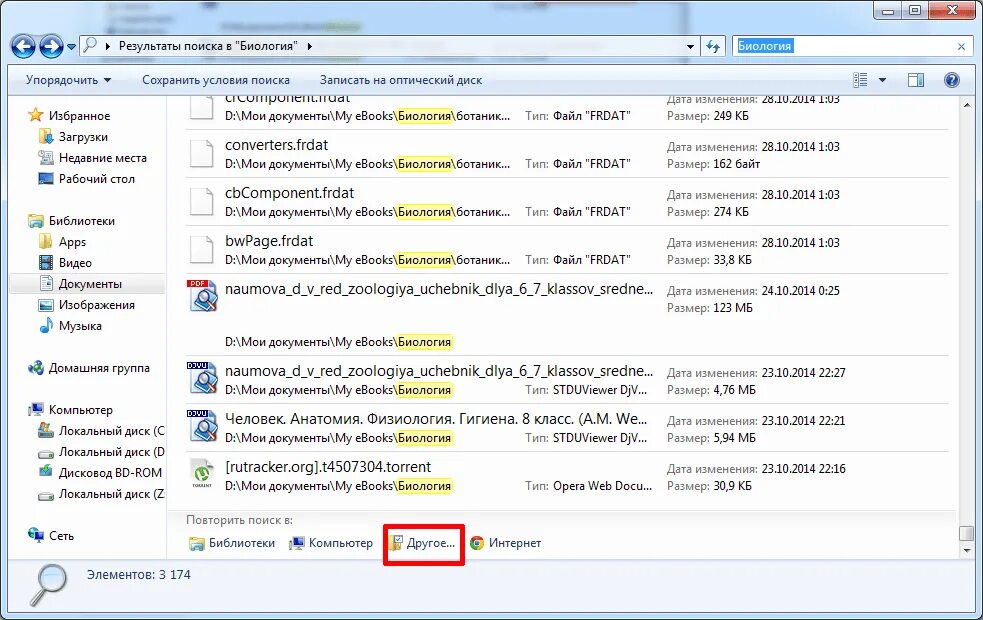The image size is (983, 620).
Task: Click Сохранить условия поиска
Action: pyautogui.click(x=216, y=80)
